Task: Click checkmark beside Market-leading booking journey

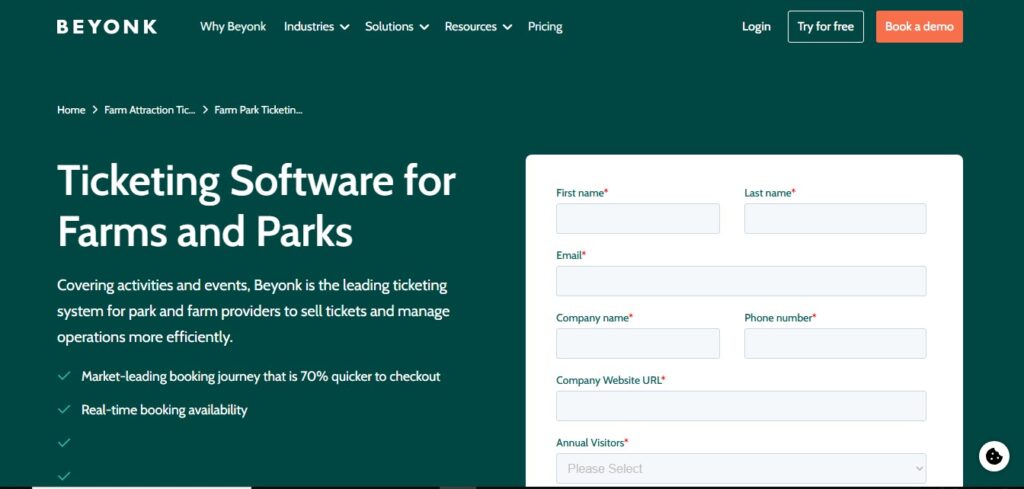Action: (x=64, y=377)
